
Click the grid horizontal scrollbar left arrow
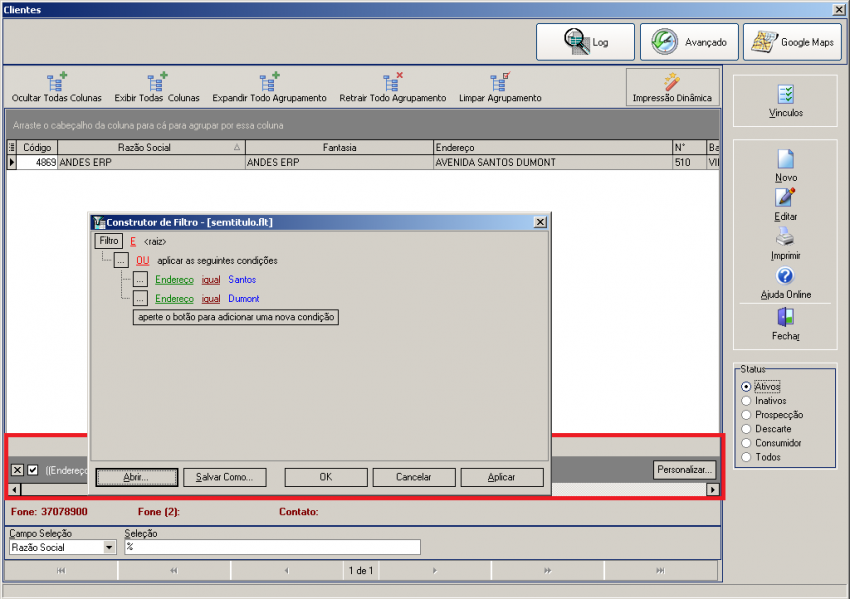click(x=15, y=489)
